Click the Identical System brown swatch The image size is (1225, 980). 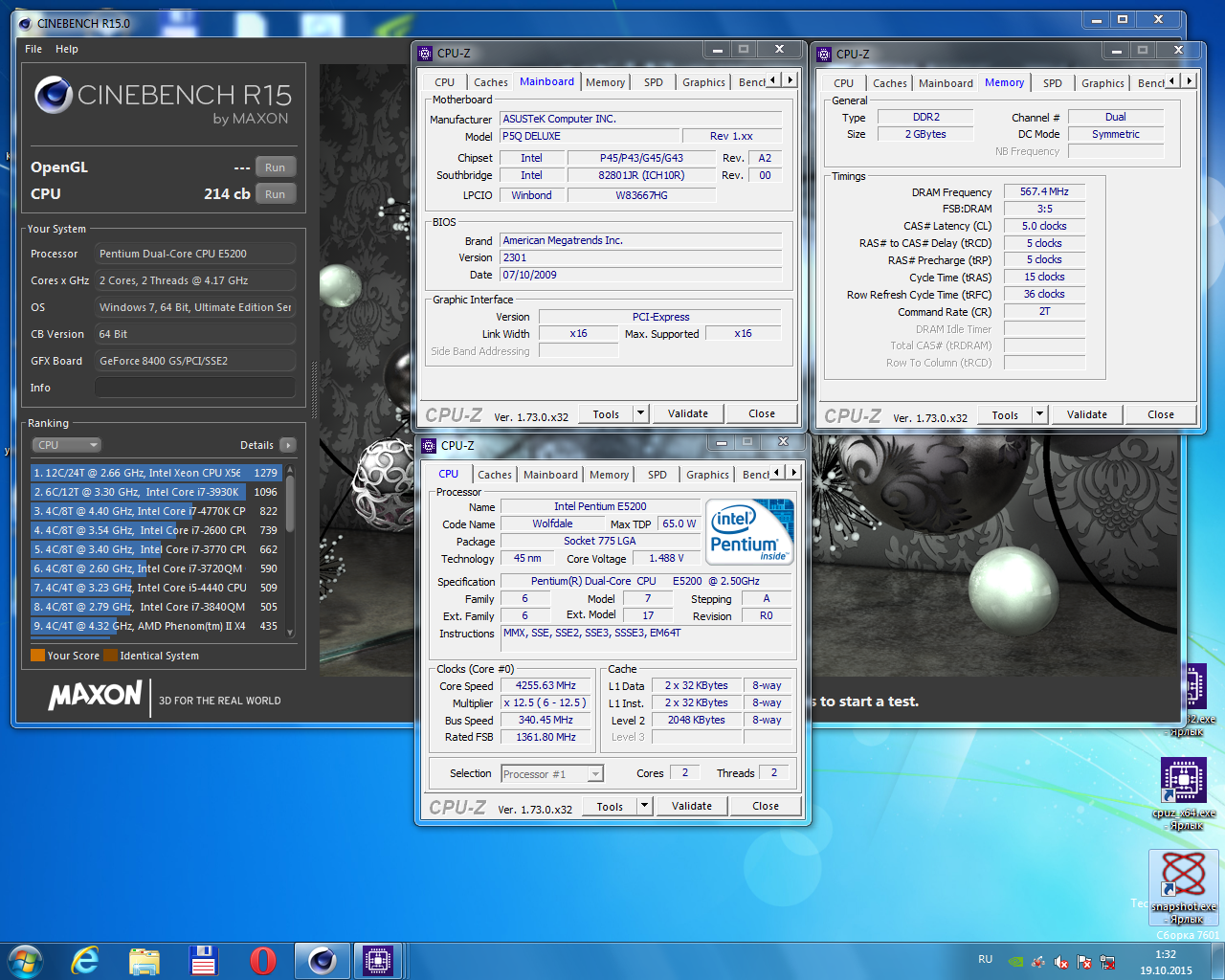tap(110, 656)
